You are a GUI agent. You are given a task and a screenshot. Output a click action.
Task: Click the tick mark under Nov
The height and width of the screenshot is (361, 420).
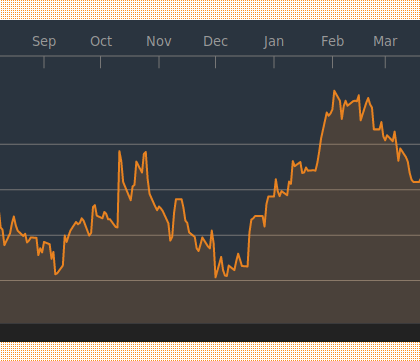coord(159,62)
